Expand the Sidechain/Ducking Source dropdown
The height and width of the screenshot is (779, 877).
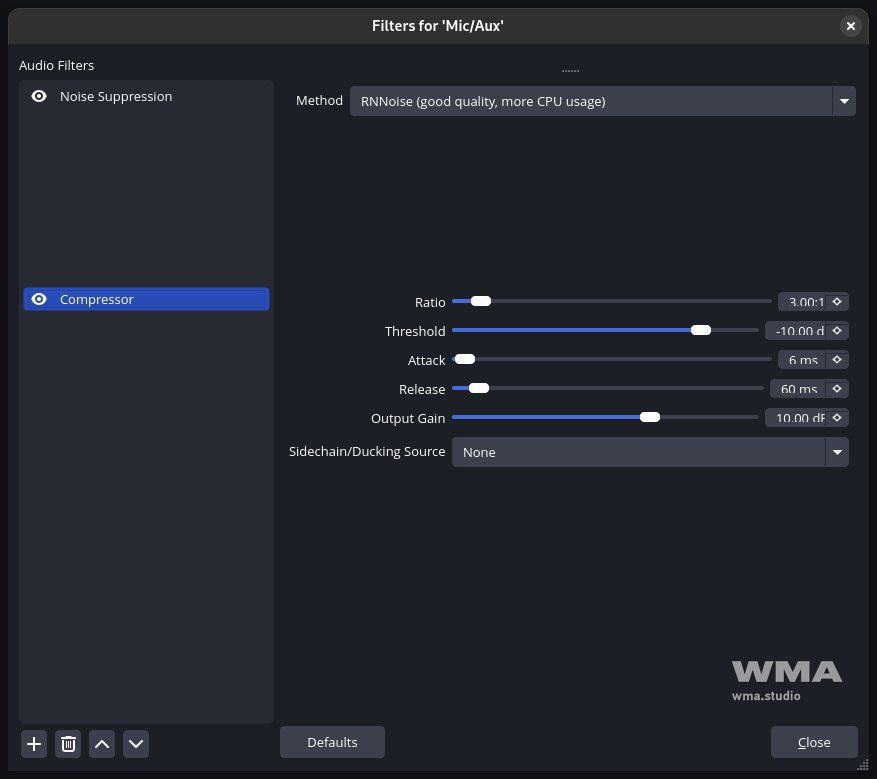pos(650,452)
